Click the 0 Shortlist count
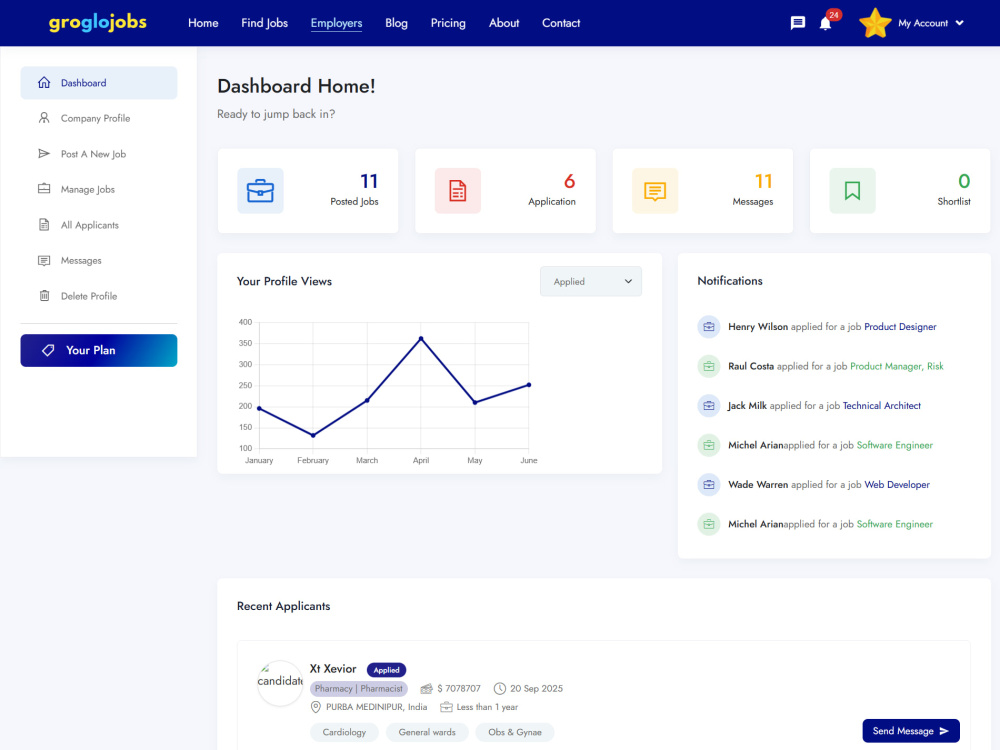Screen dimensions: 1000x750 click(964, 182)
